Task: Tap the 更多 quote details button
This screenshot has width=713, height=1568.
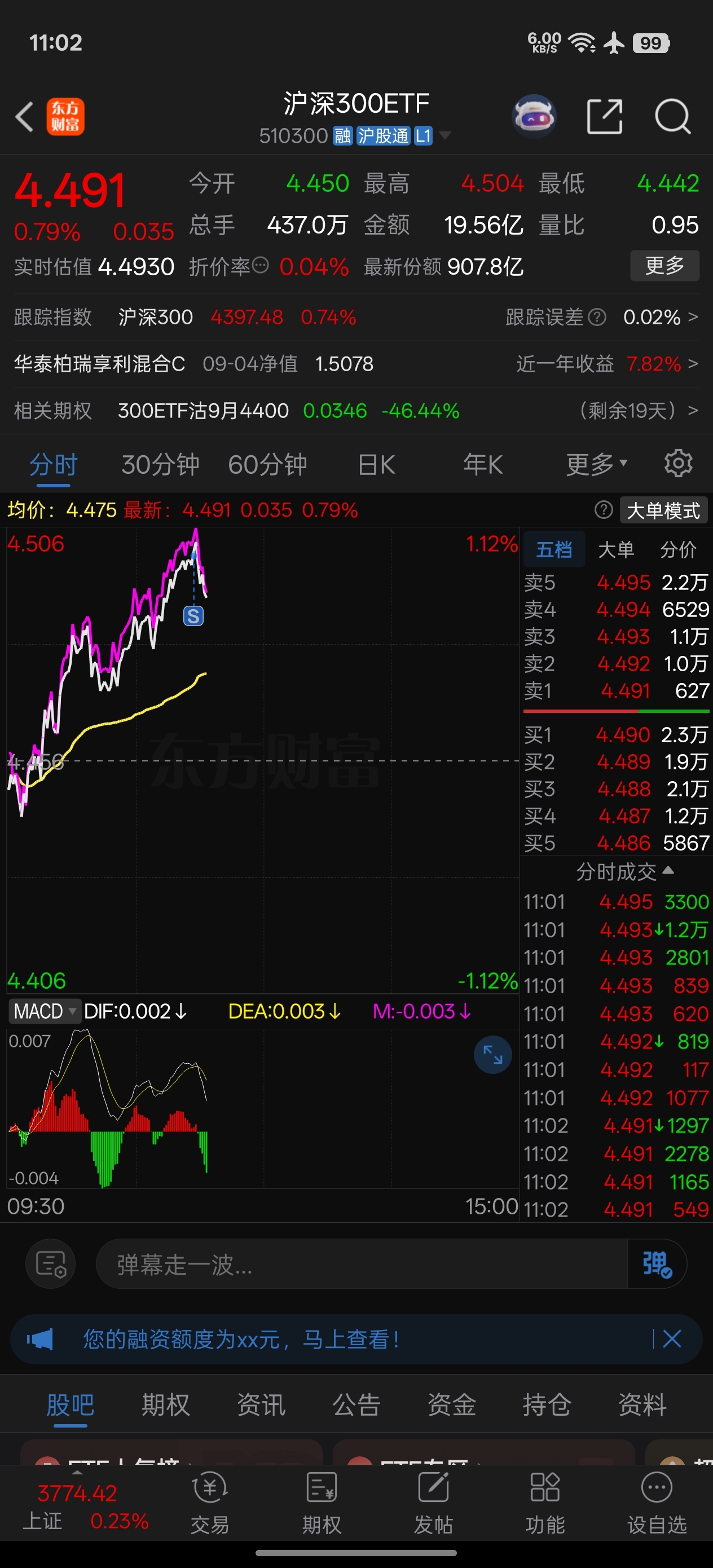Action: [664, 266]
